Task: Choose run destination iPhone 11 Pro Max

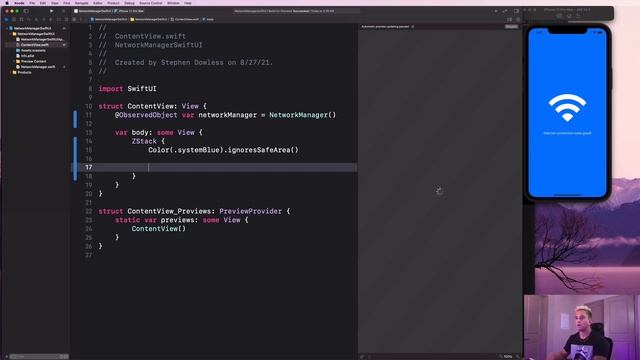Action: (129, 11)
